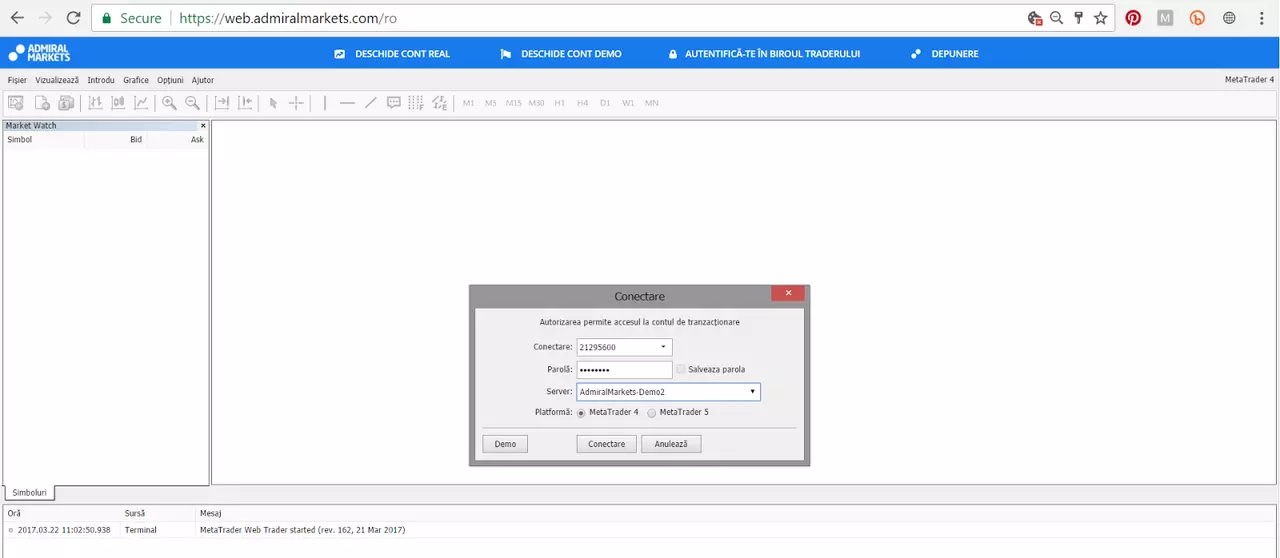This screenshot has width=1280, height=558.
Task: Select the vertical line drawing tool
Action: pyautogui.click(x=324, y=102)
